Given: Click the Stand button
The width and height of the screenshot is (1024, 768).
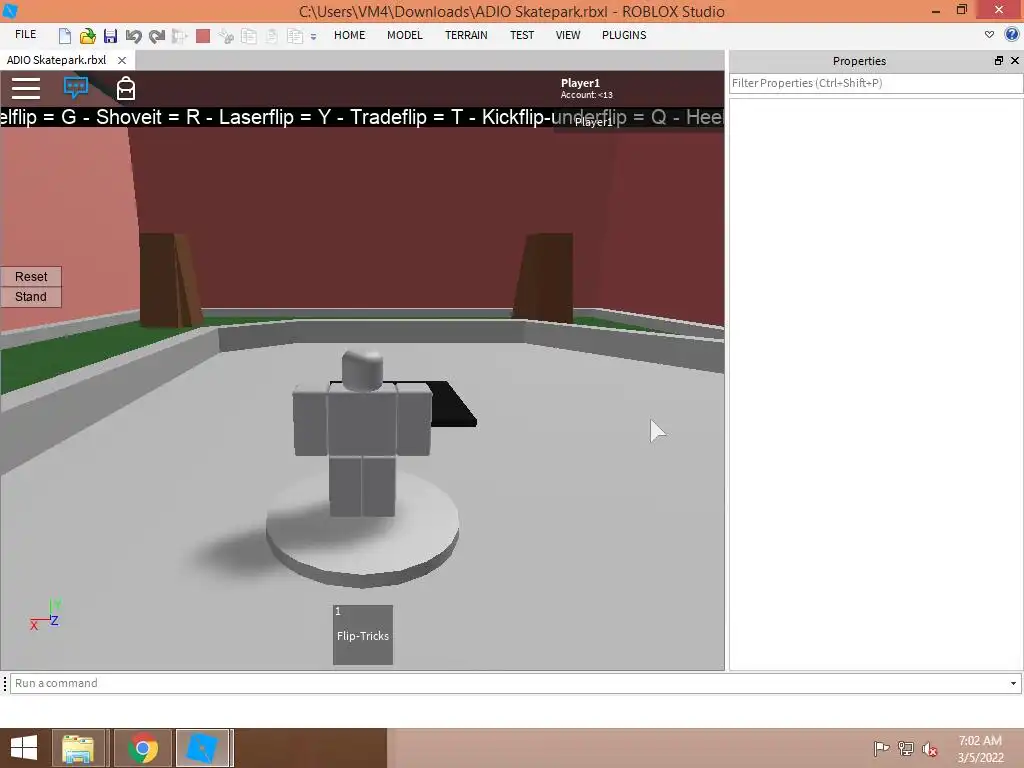Looking at the screenshot, I should pyautogui.click(x=31, y=297).
